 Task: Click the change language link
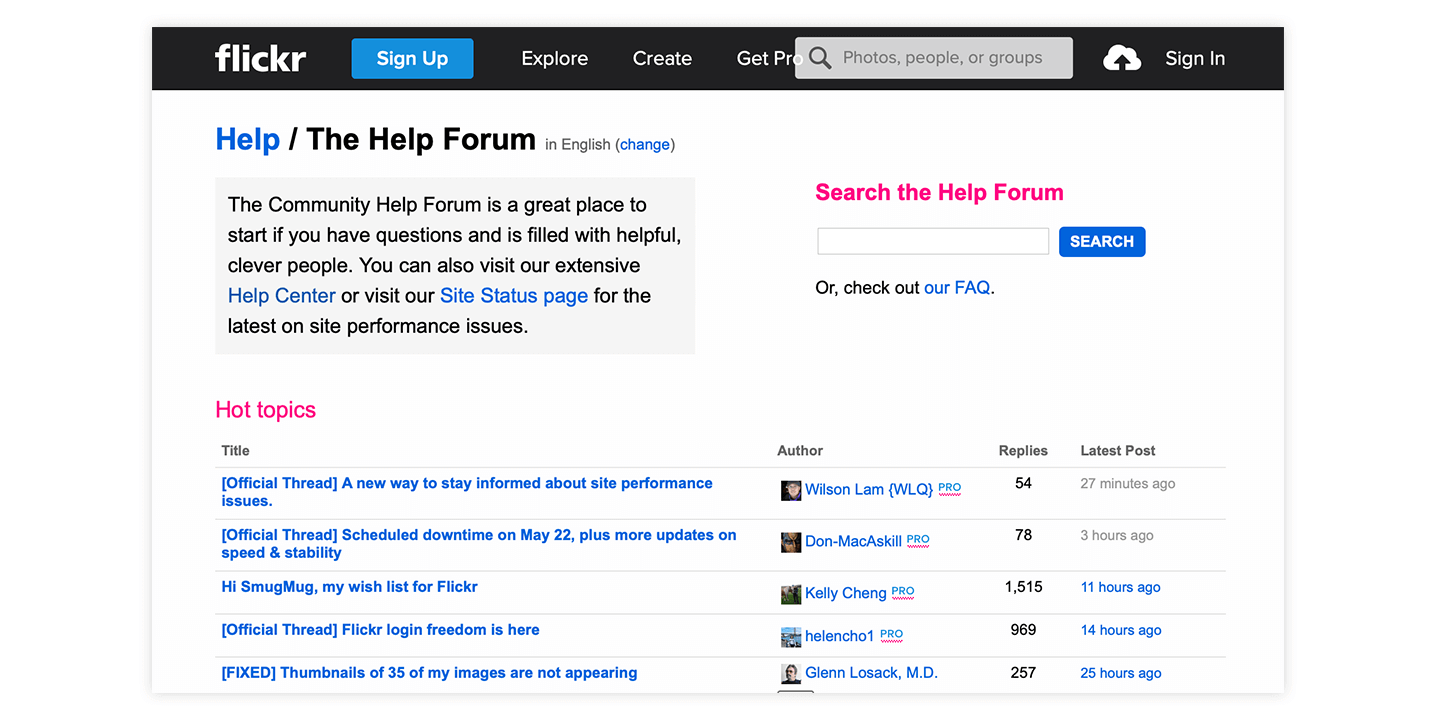[x=645, y=144]
